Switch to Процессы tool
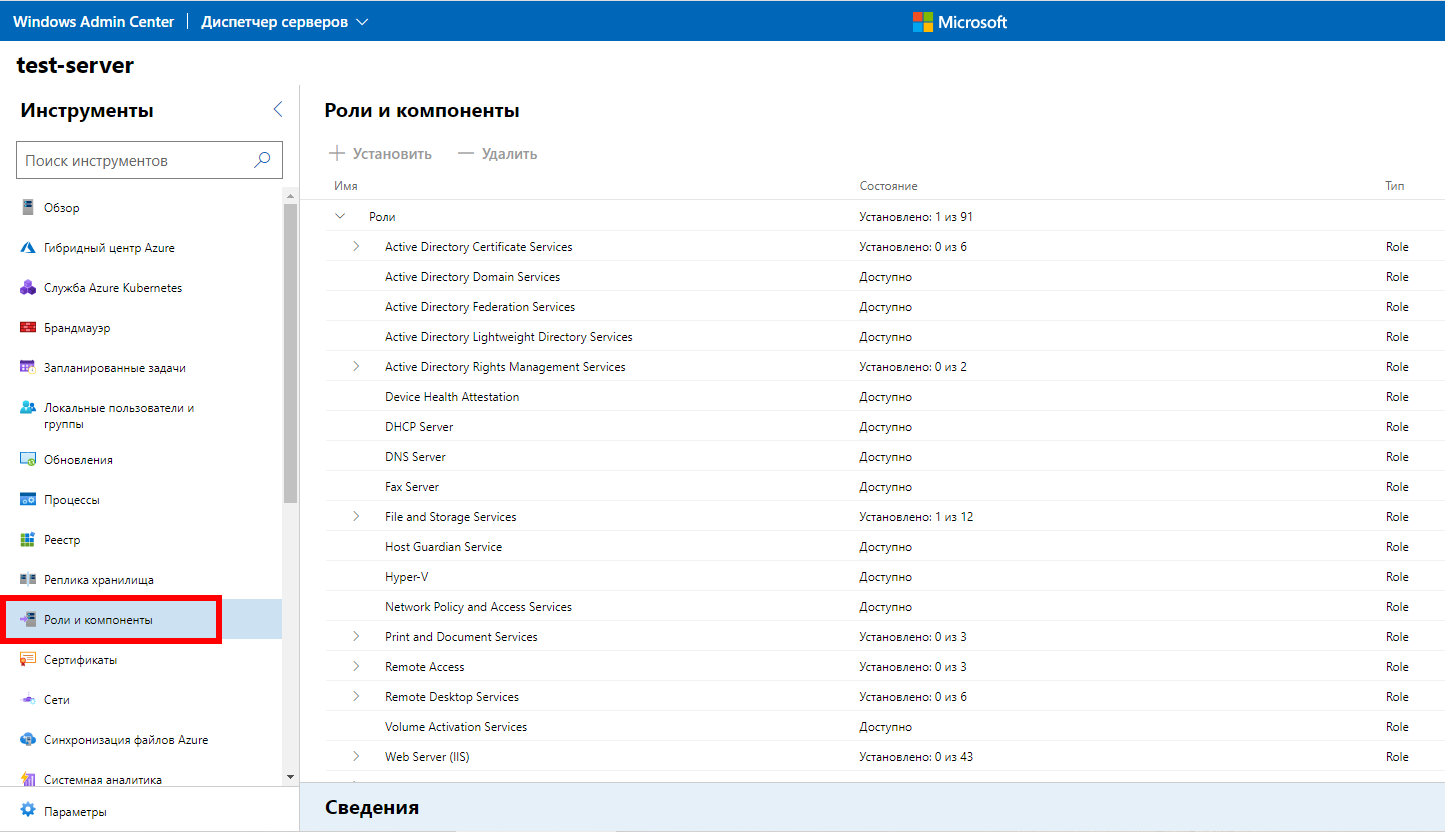Screen dimensions: 1445x832 [x=72, y=500]
